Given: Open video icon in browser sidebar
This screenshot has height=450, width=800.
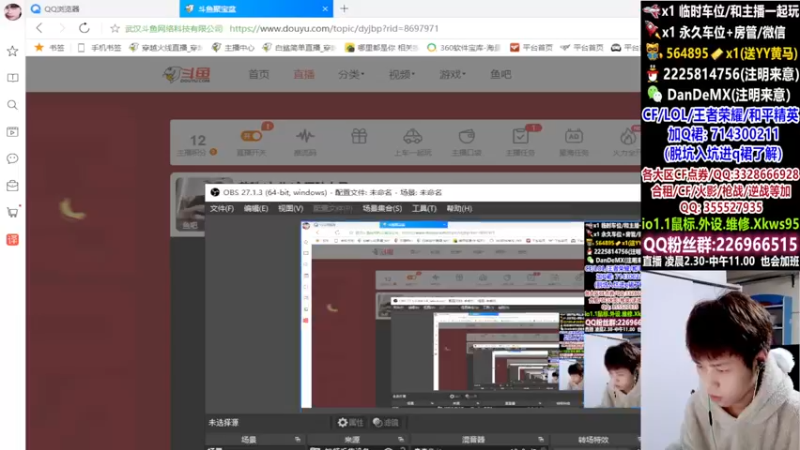Looking at the screenshot, I should click(x=12, y=132).
